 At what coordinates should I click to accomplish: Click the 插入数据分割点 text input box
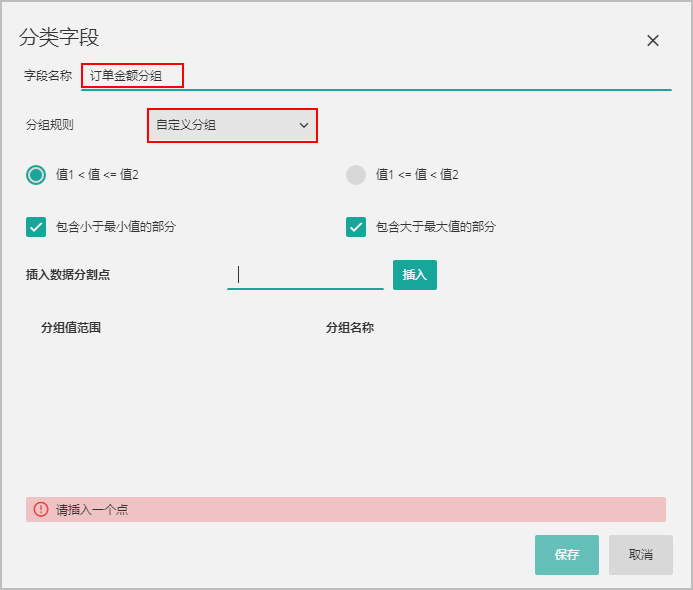click(305, 275)
